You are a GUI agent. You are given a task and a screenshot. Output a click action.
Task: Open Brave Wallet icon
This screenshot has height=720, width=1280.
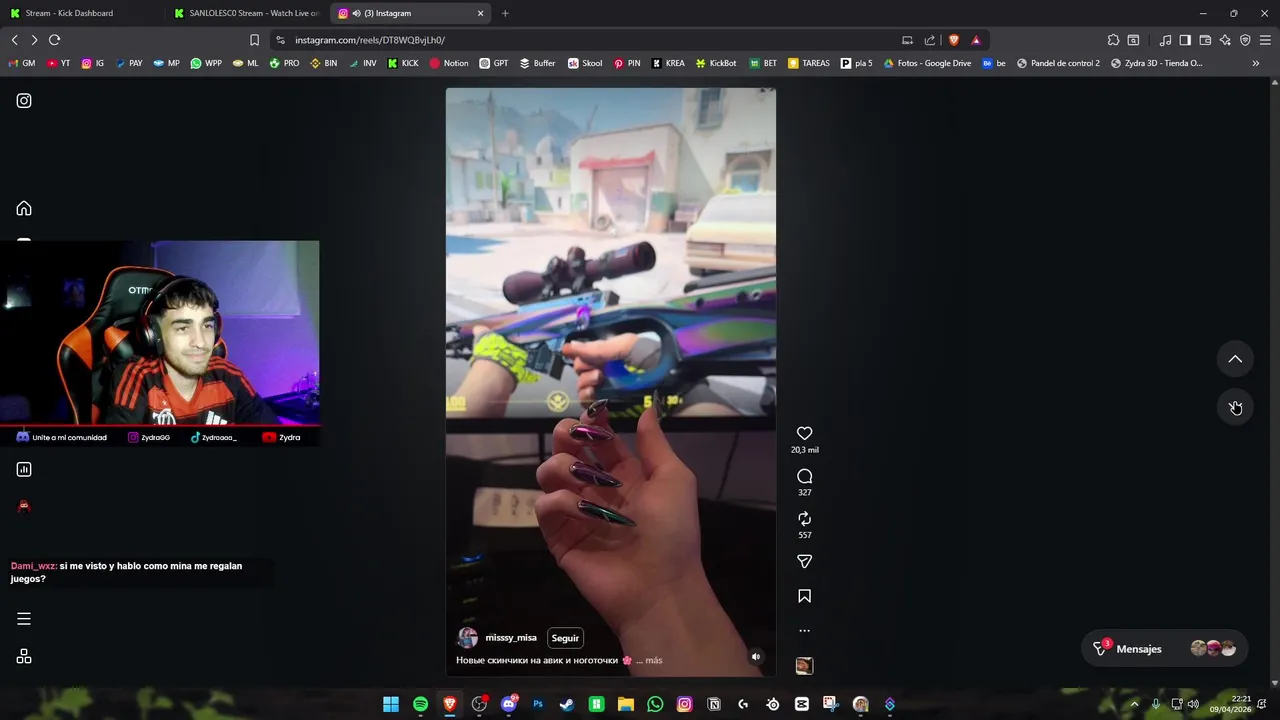1205,40
